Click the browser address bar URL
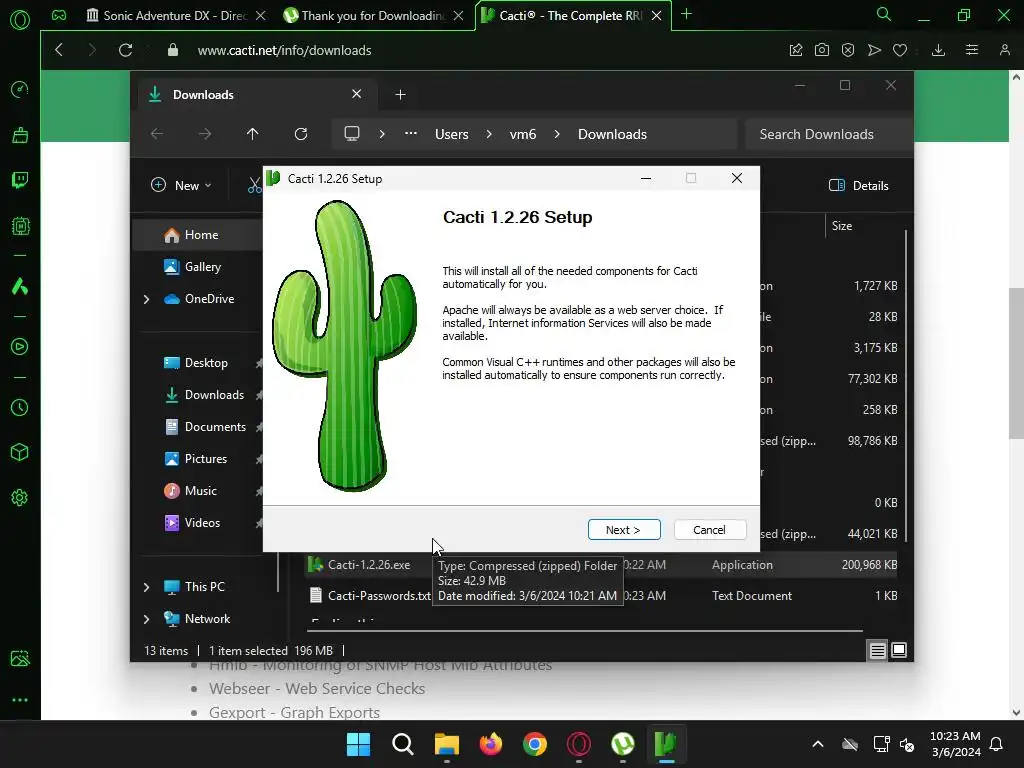Image resolution: width=1024 pixels, height=768 pixels. pos(284,50)
